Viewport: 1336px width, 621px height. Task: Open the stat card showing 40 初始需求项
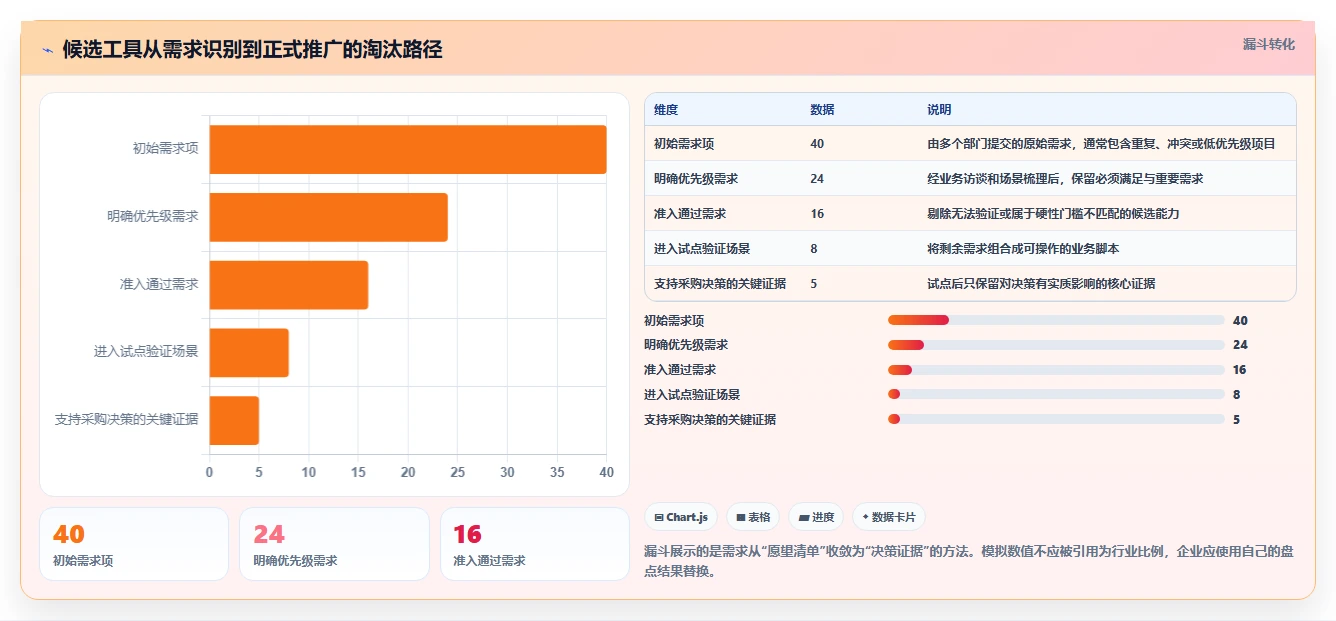tap(134, 544)
